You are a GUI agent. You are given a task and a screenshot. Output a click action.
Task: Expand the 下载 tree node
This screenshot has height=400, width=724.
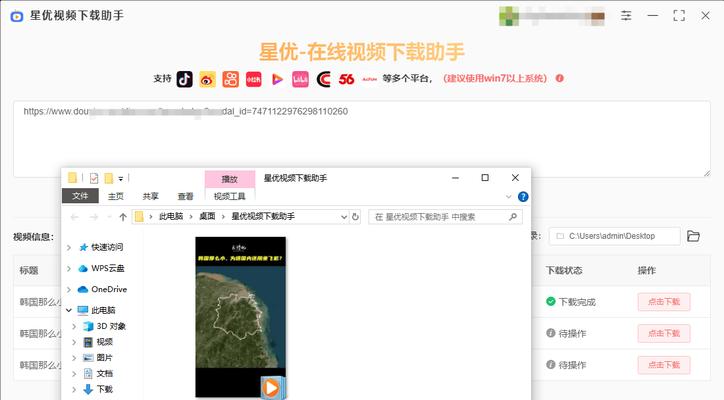pyautogui.click(x=74, y=389)
